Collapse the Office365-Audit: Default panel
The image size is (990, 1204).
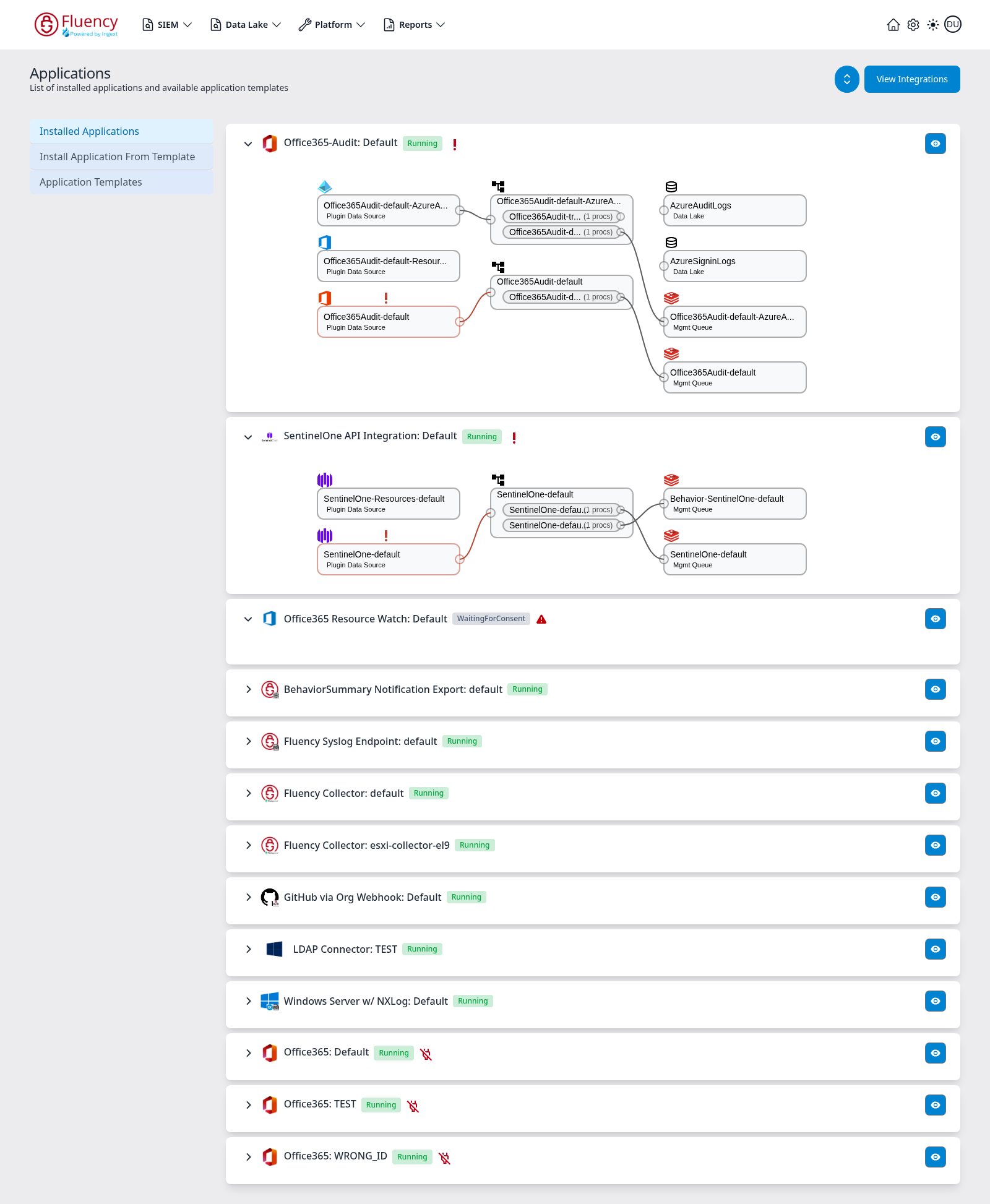(248, 144)
